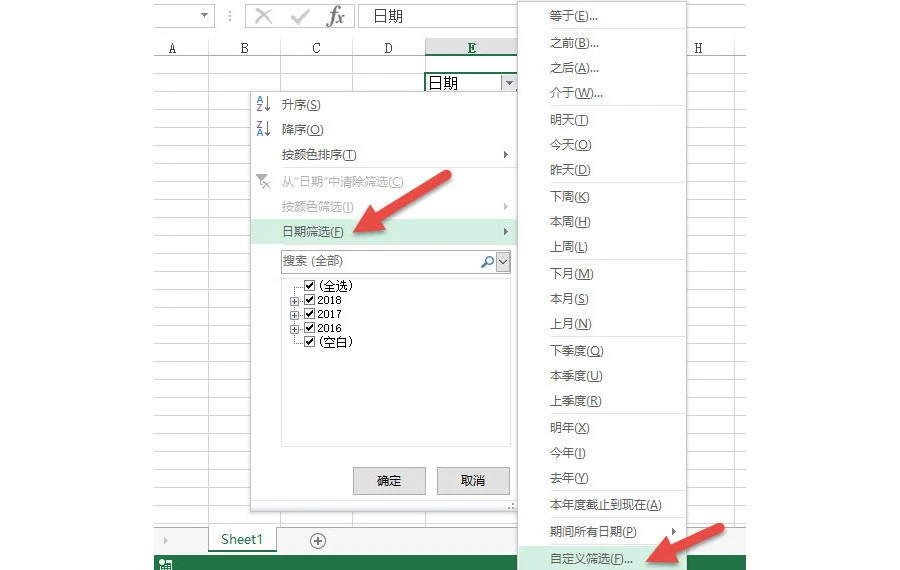
Task: Click the magnifier icon in search box
Action: coord(487,262)
